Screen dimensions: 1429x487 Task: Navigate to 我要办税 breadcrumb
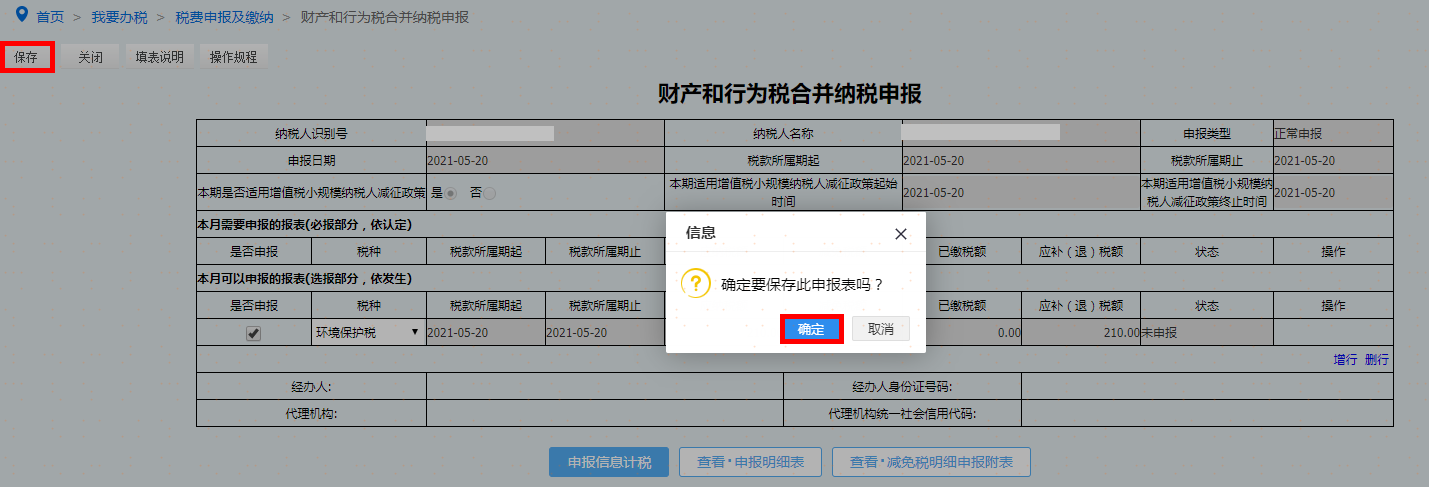[x=119, y=17]
